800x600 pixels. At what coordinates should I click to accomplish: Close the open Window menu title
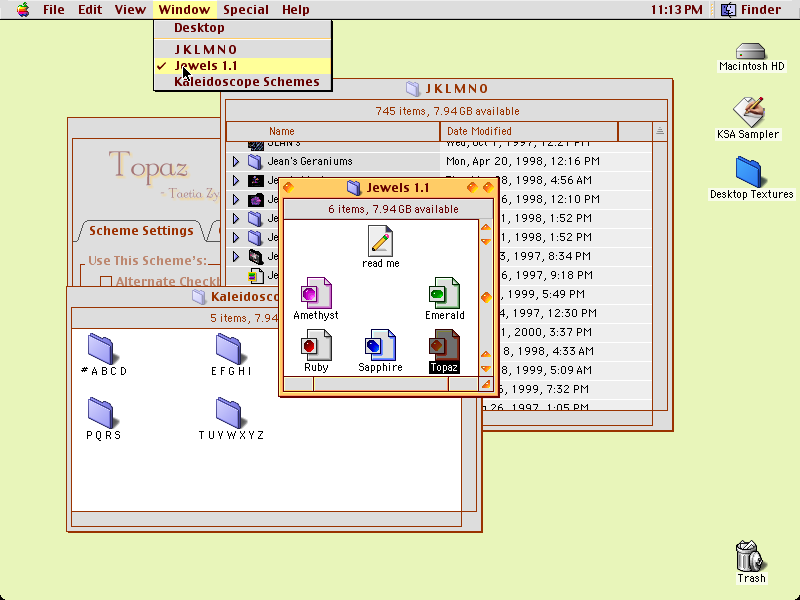pyautogui.click(x=184, y=10)
